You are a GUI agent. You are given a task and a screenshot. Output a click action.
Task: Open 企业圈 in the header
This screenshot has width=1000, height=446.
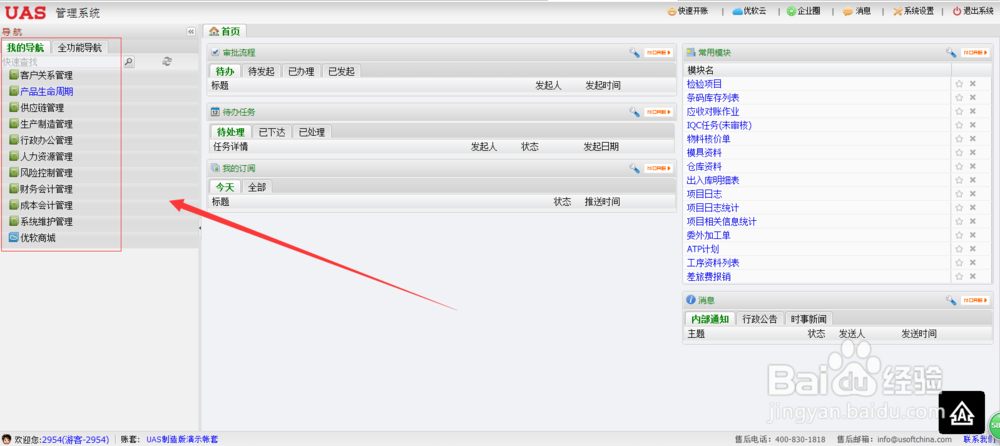tap(804, 11)
